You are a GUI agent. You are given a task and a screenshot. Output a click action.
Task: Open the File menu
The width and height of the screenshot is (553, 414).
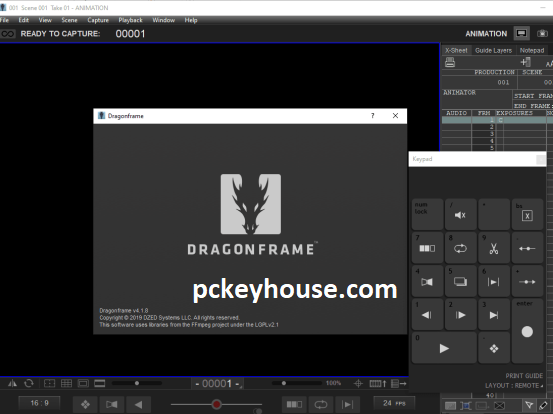tap(4, 20)
